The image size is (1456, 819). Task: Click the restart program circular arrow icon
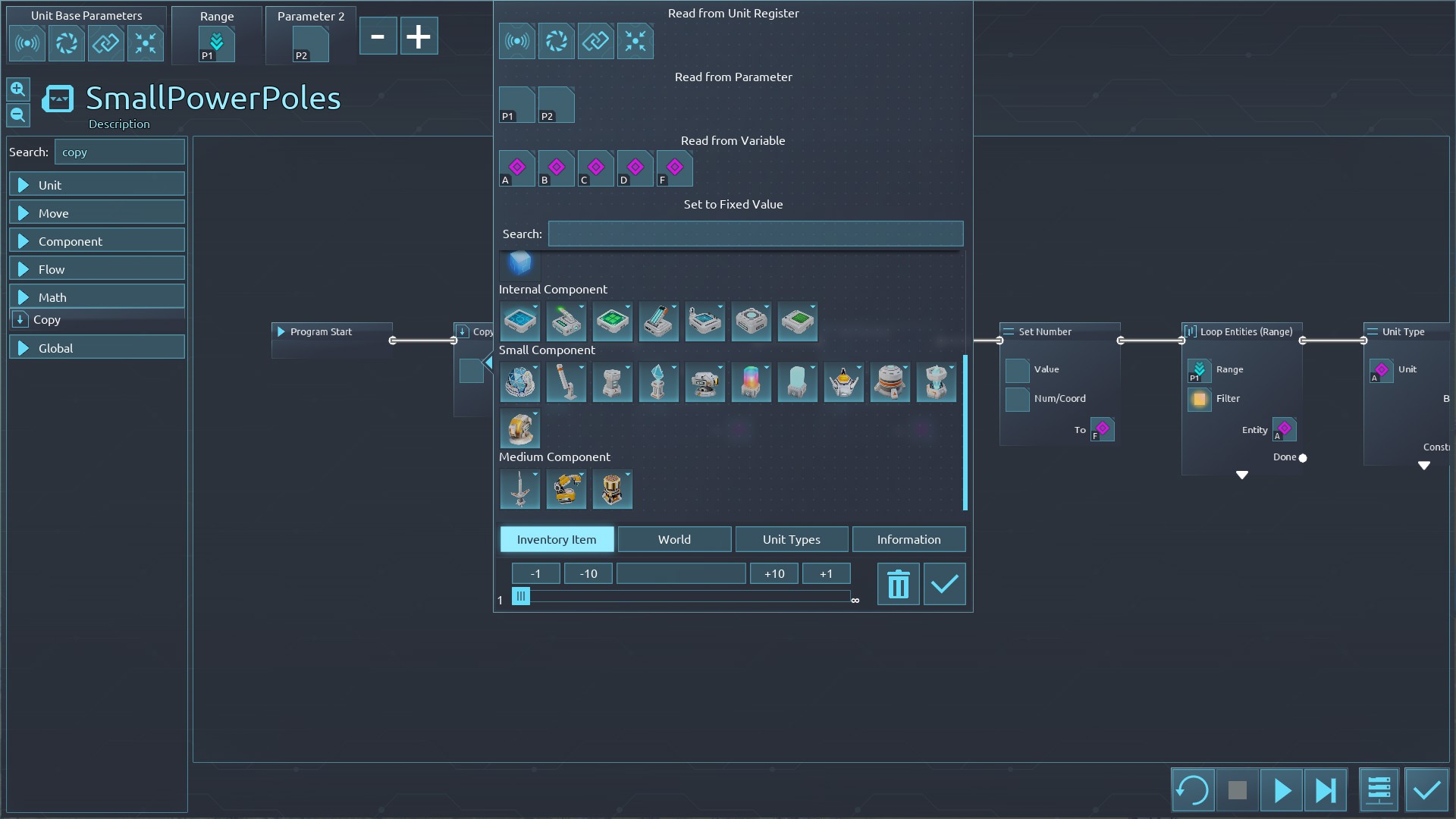1192,790
